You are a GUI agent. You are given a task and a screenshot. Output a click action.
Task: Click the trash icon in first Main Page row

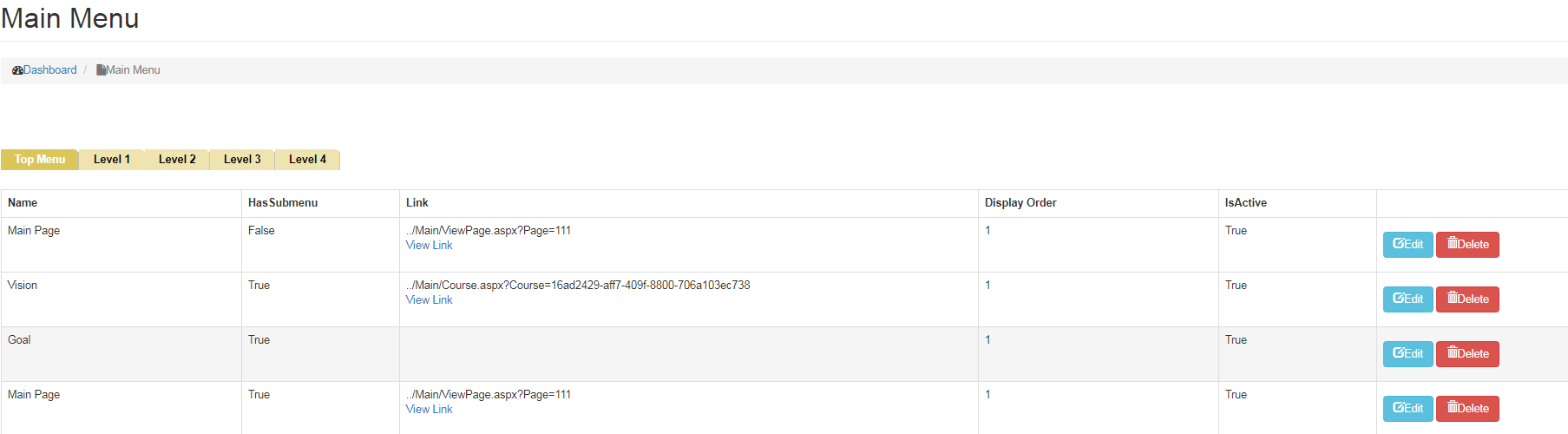point(1452,244)
